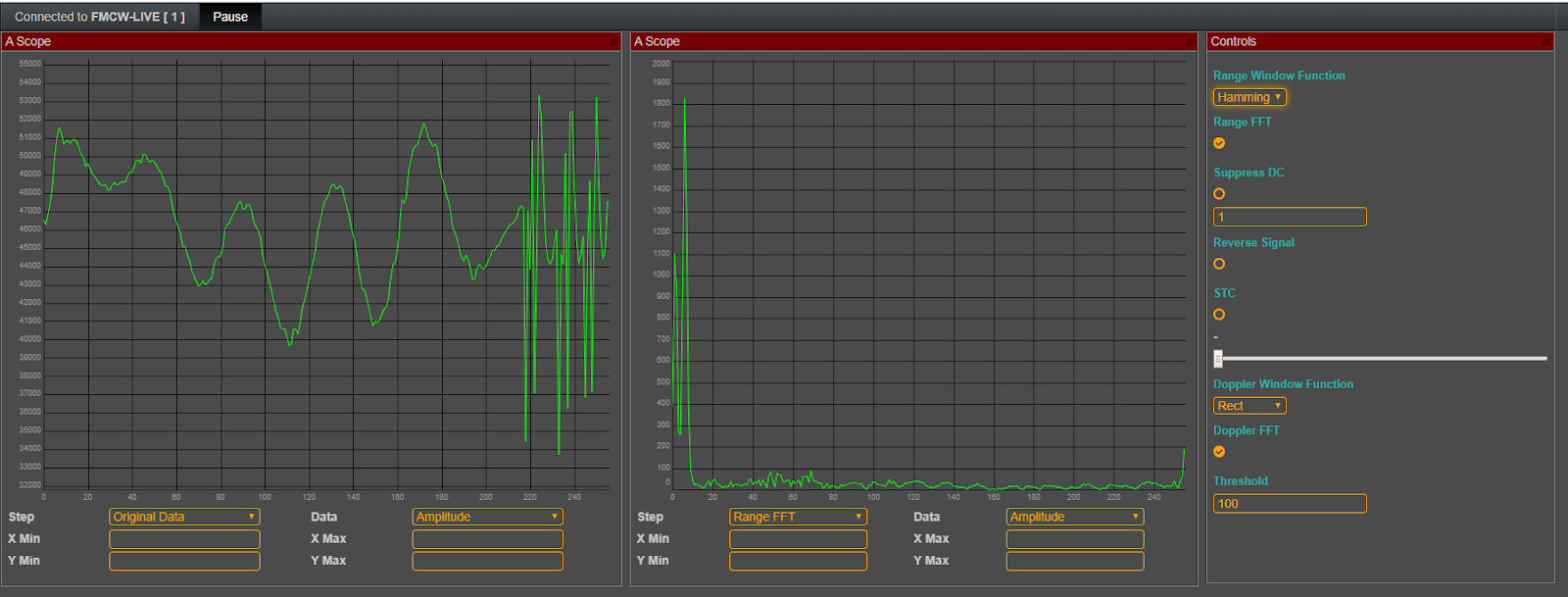Open the Hamming range window dropdown

pyautogui.click(x=1249, y=97)
